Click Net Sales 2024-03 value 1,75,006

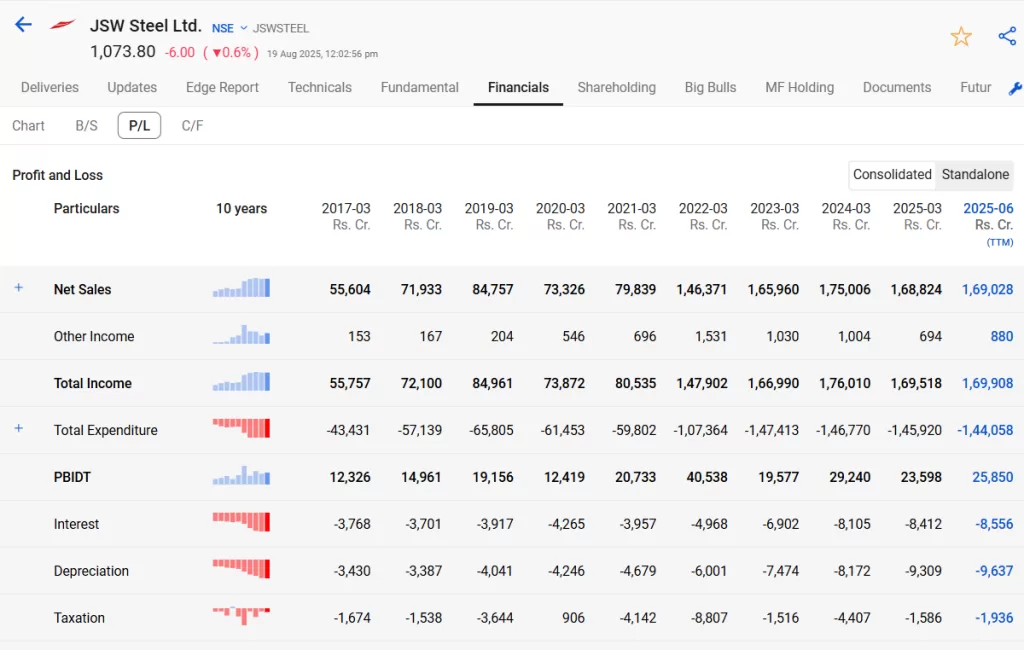(844, 289)
